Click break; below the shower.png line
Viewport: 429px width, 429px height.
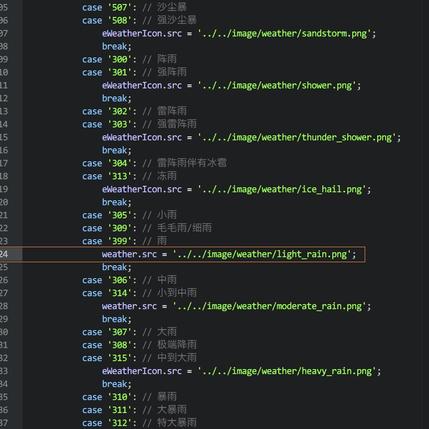tap(117, 98)
